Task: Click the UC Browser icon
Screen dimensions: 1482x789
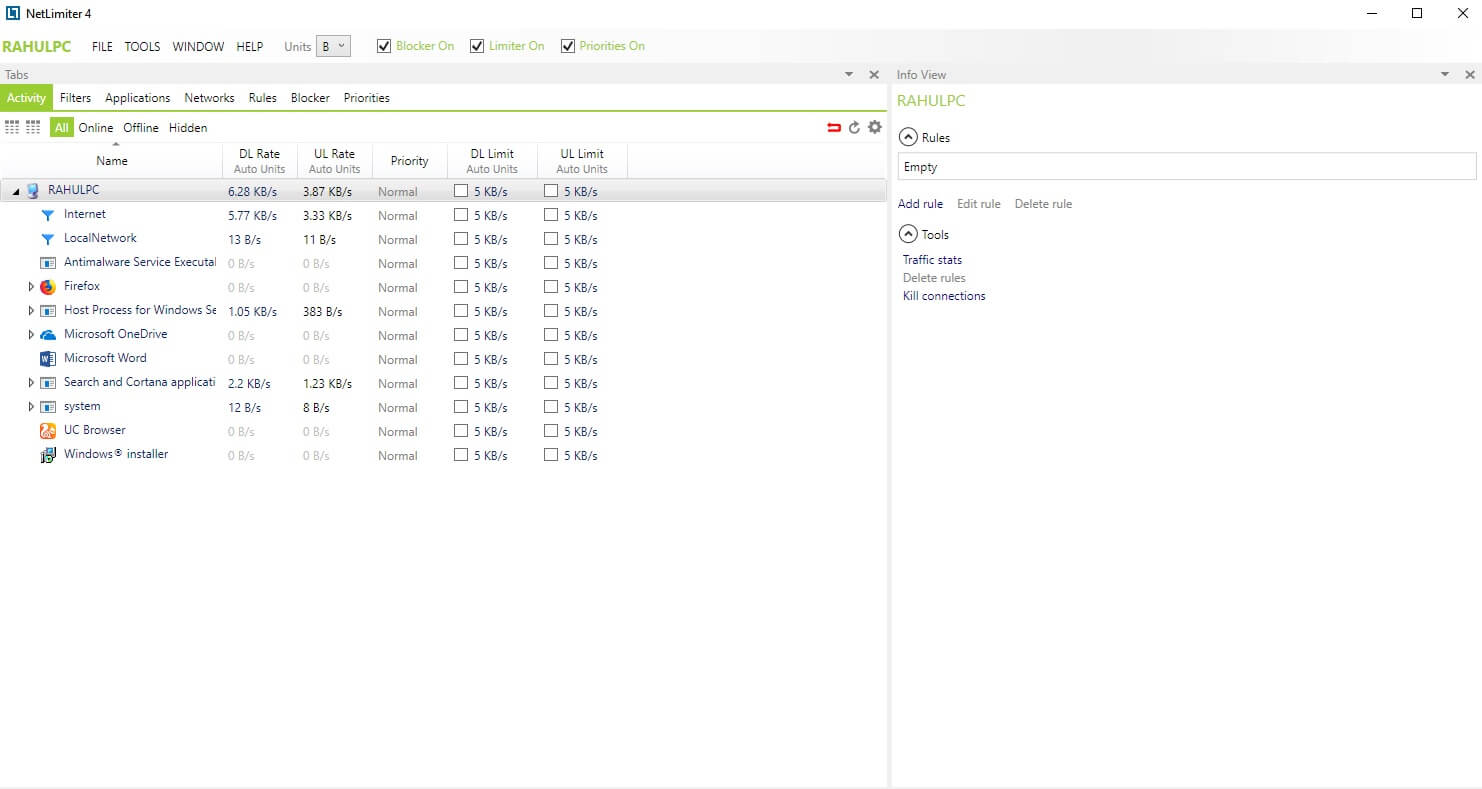Action: point(47,431)
